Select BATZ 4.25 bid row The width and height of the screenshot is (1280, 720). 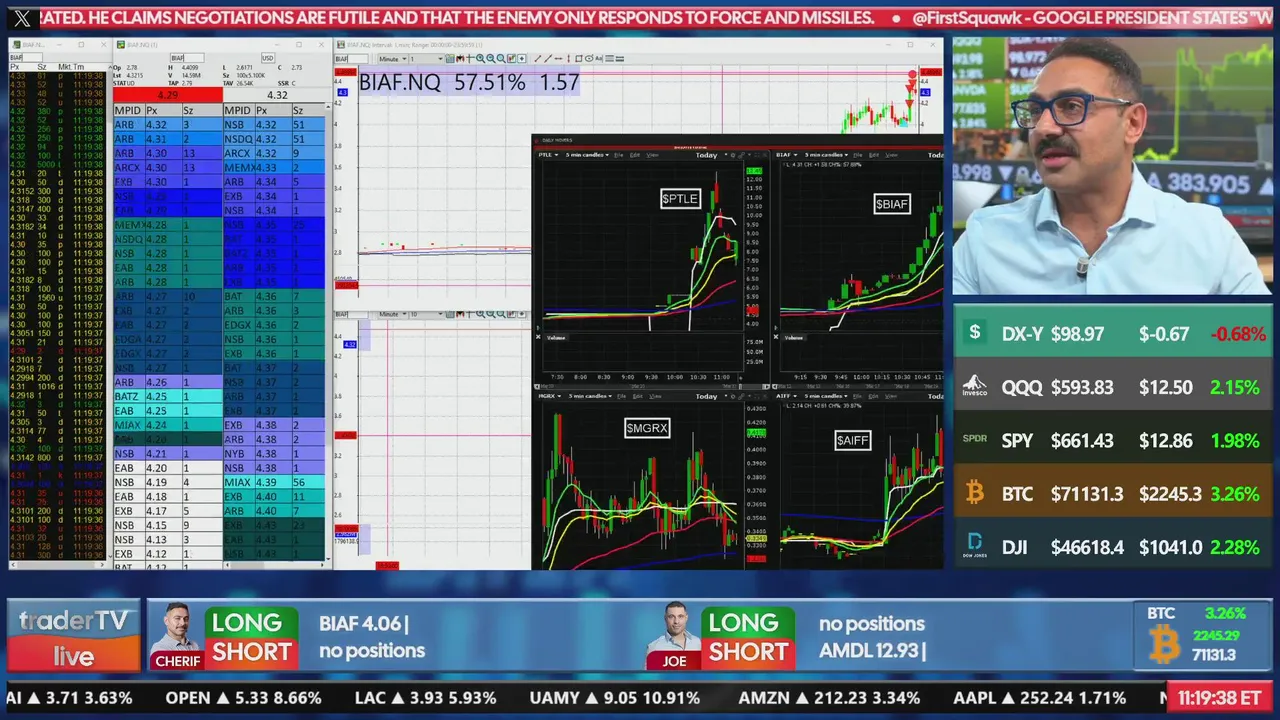pos(167,396)
